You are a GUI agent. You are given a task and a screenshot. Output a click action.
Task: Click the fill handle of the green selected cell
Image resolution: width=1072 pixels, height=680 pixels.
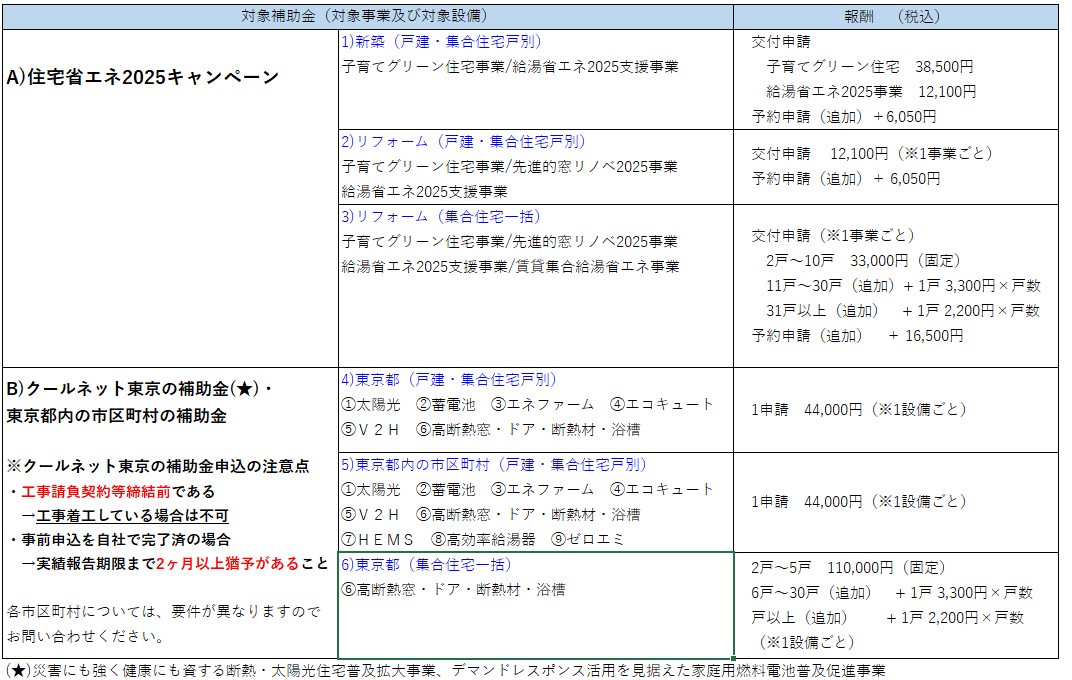click(734, 658)
